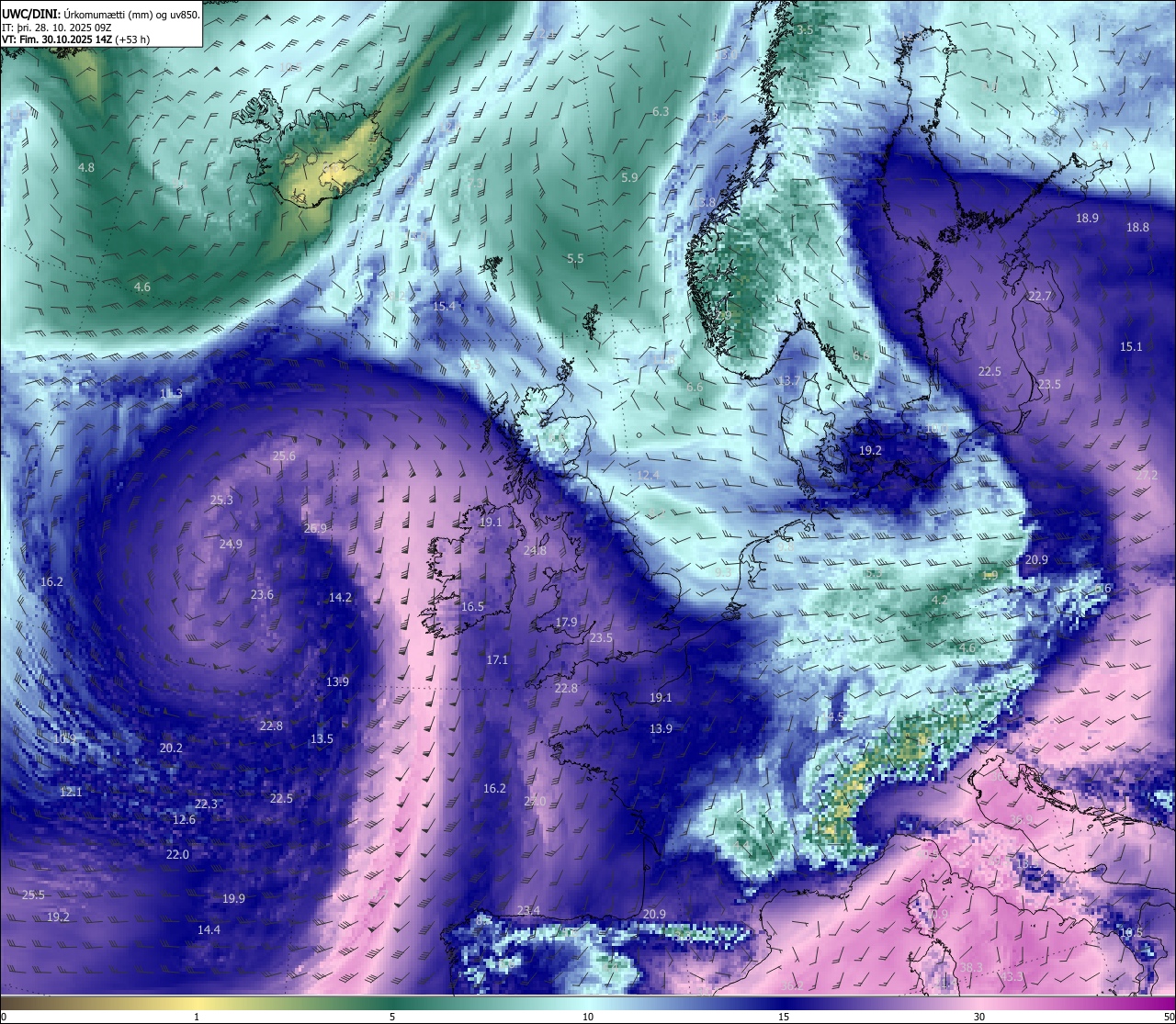Click the 15.4 value on the map
The height and width of the screenshot is (1024, 1176).
[444, 306]
